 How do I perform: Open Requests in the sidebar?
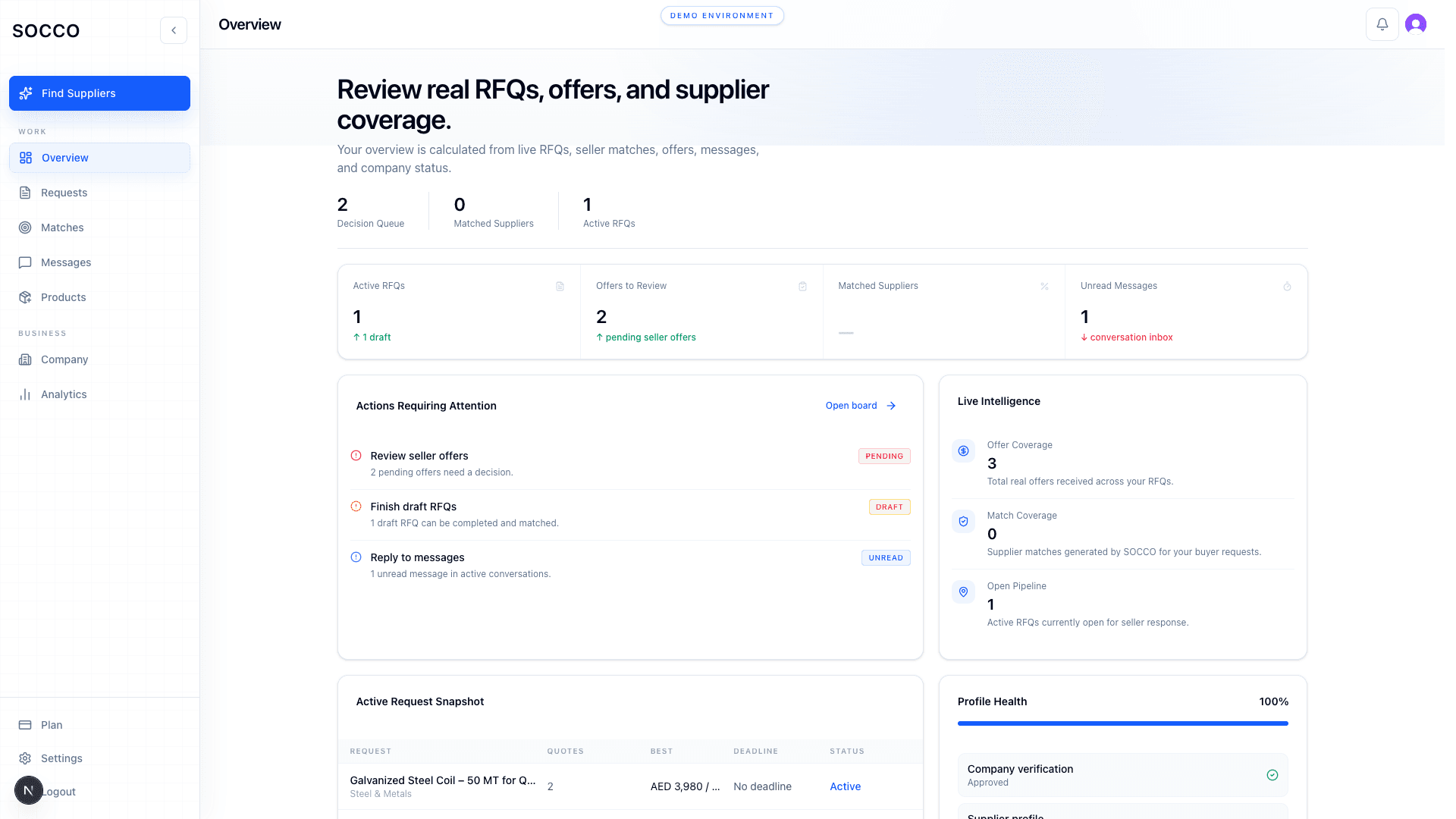tap(99, 193)
